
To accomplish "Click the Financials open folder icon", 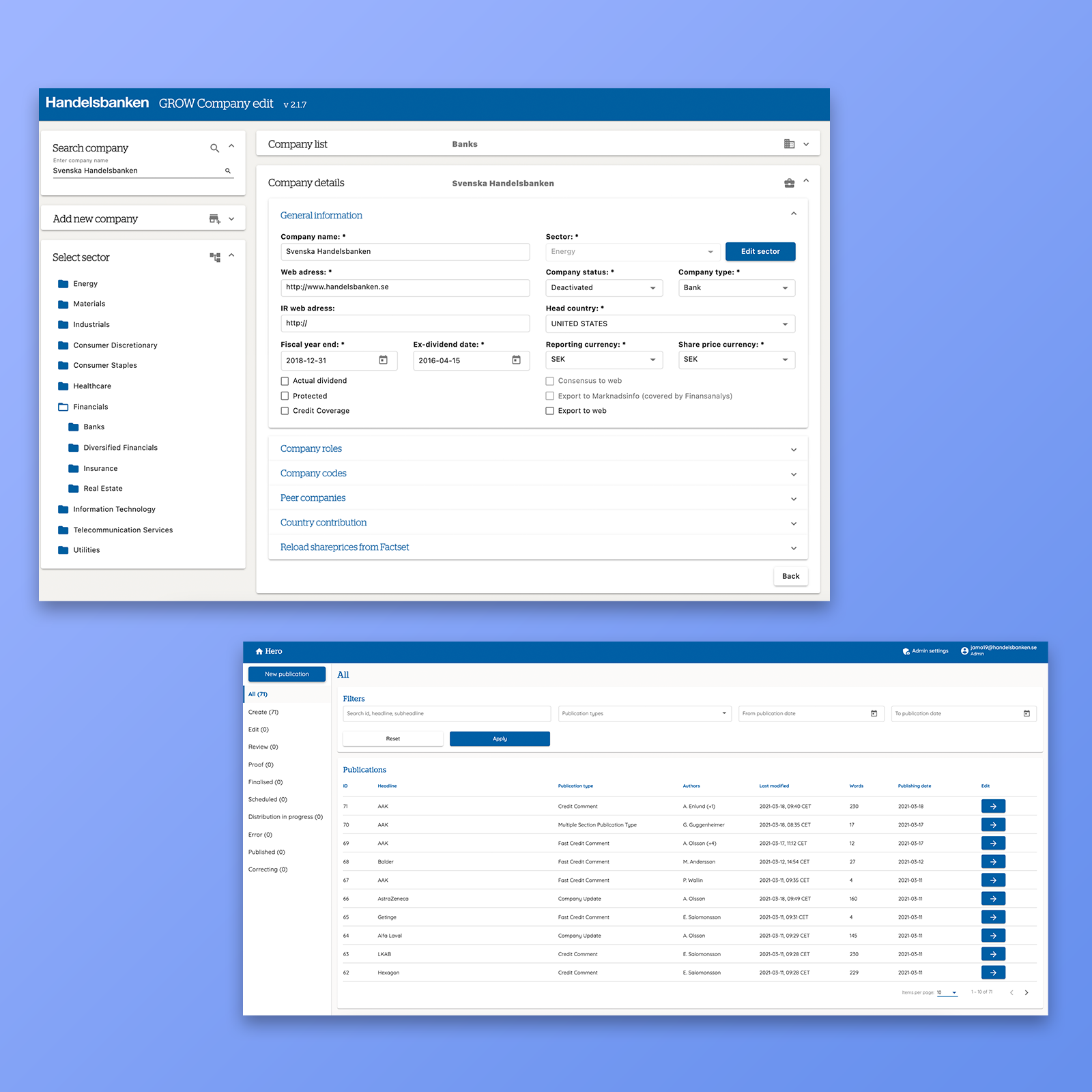I will tap(63, 407).
